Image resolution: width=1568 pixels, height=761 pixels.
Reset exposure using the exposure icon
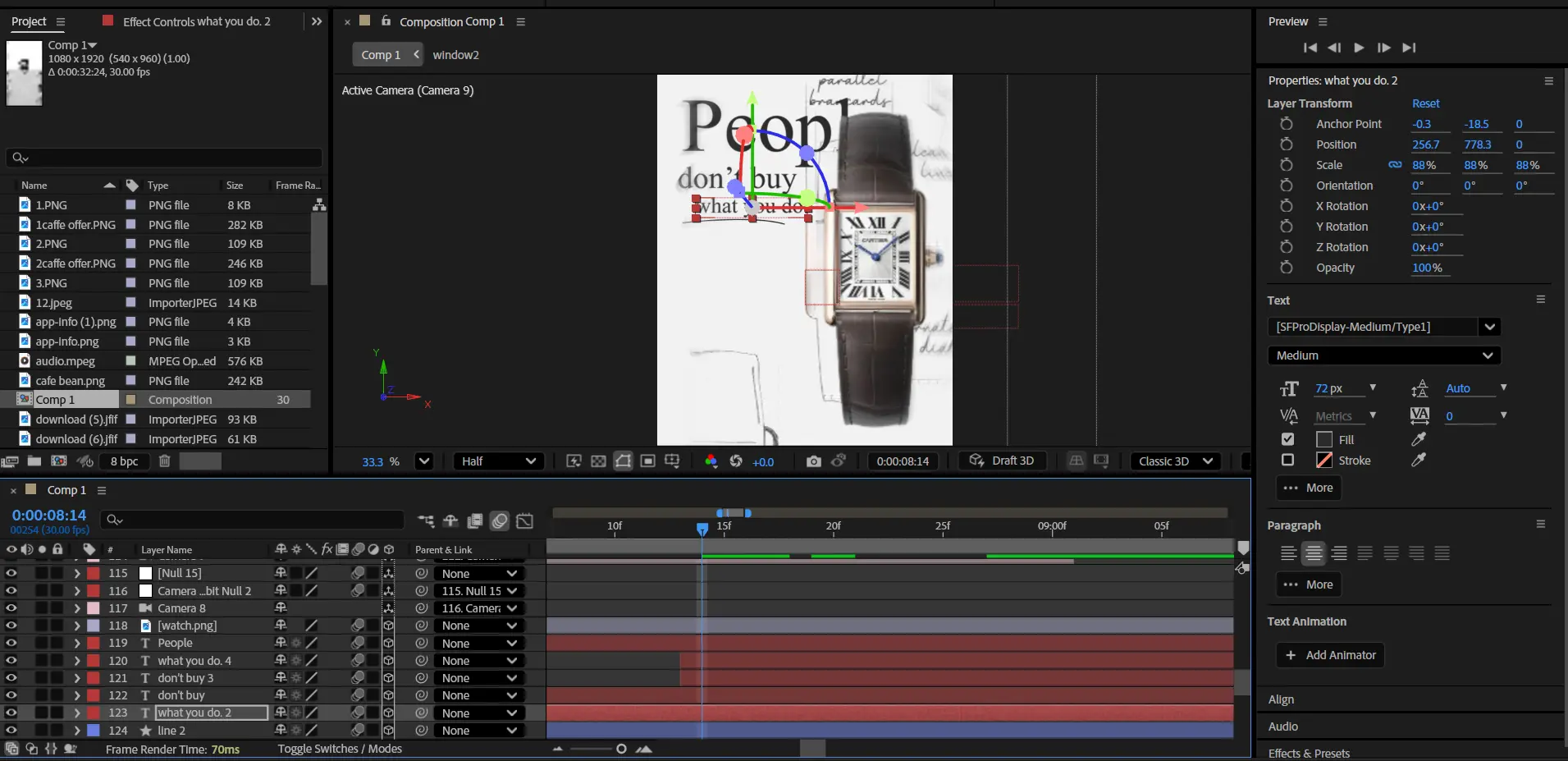point(736,461)
